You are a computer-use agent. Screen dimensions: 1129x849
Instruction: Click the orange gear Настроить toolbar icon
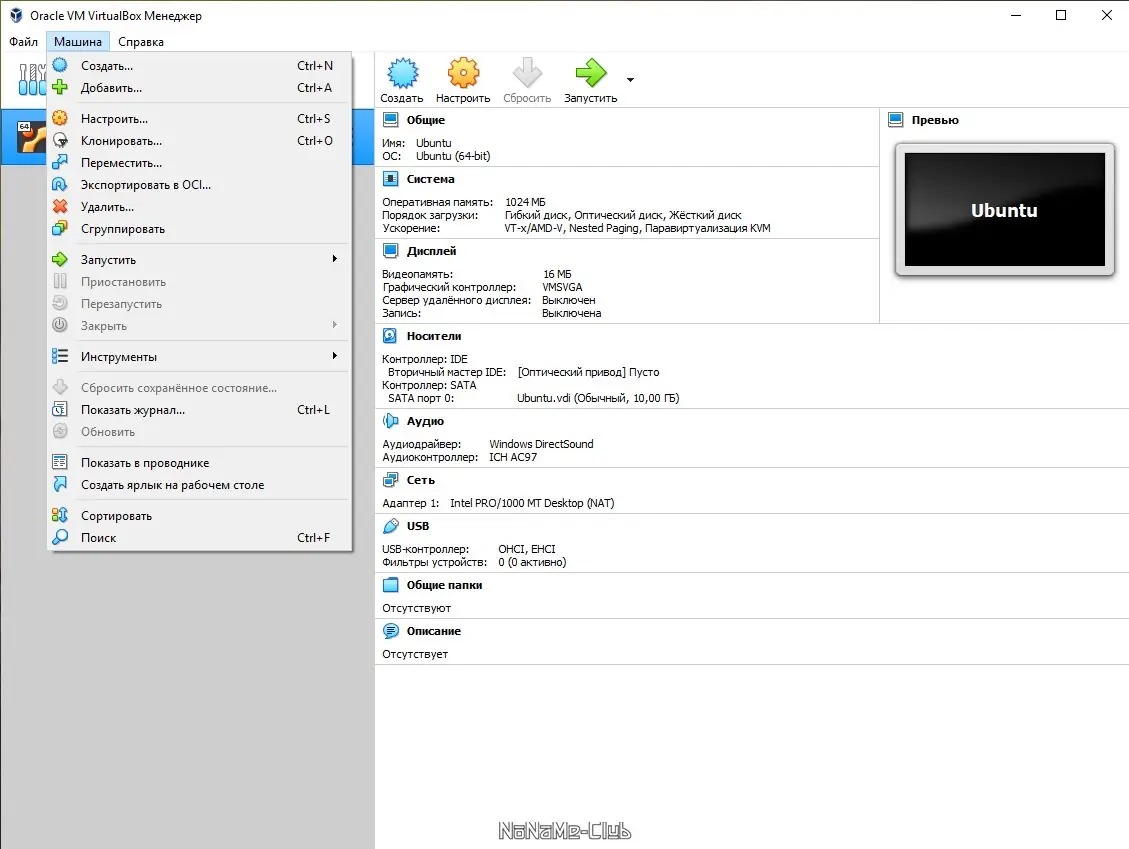[x=463, y=73]
